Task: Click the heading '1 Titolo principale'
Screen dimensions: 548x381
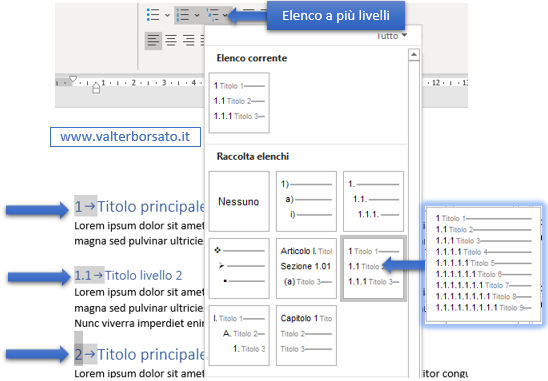Action: (x=139, y=207)
